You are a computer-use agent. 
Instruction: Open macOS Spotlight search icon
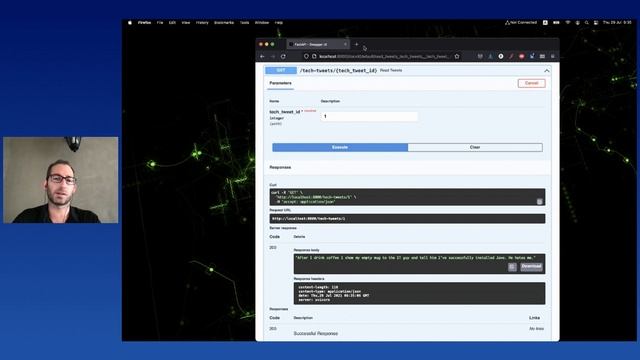pyautogui.click(x=587, y=23)
